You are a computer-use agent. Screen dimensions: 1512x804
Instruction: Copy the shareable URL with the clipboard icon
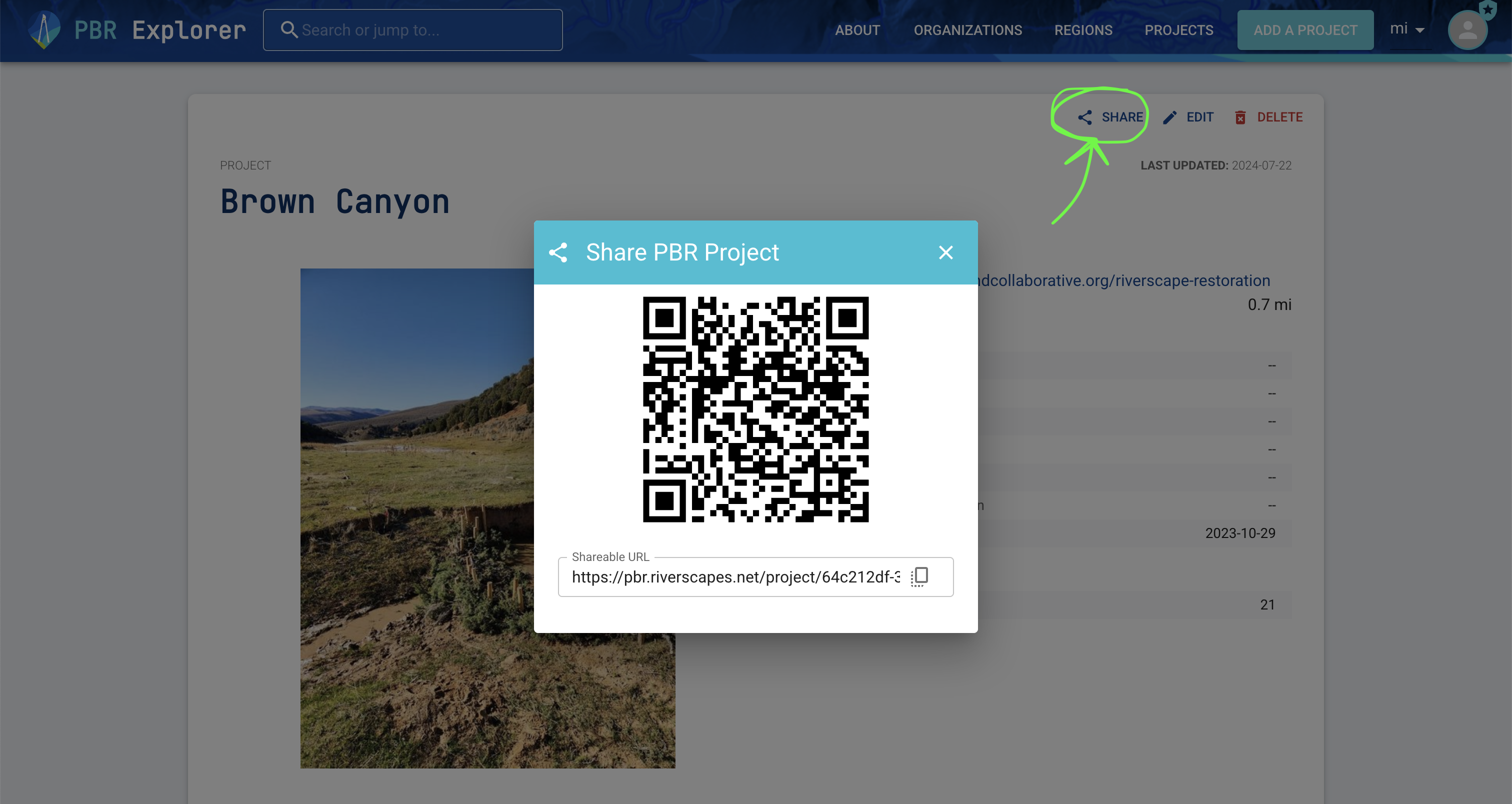[920, 576]
